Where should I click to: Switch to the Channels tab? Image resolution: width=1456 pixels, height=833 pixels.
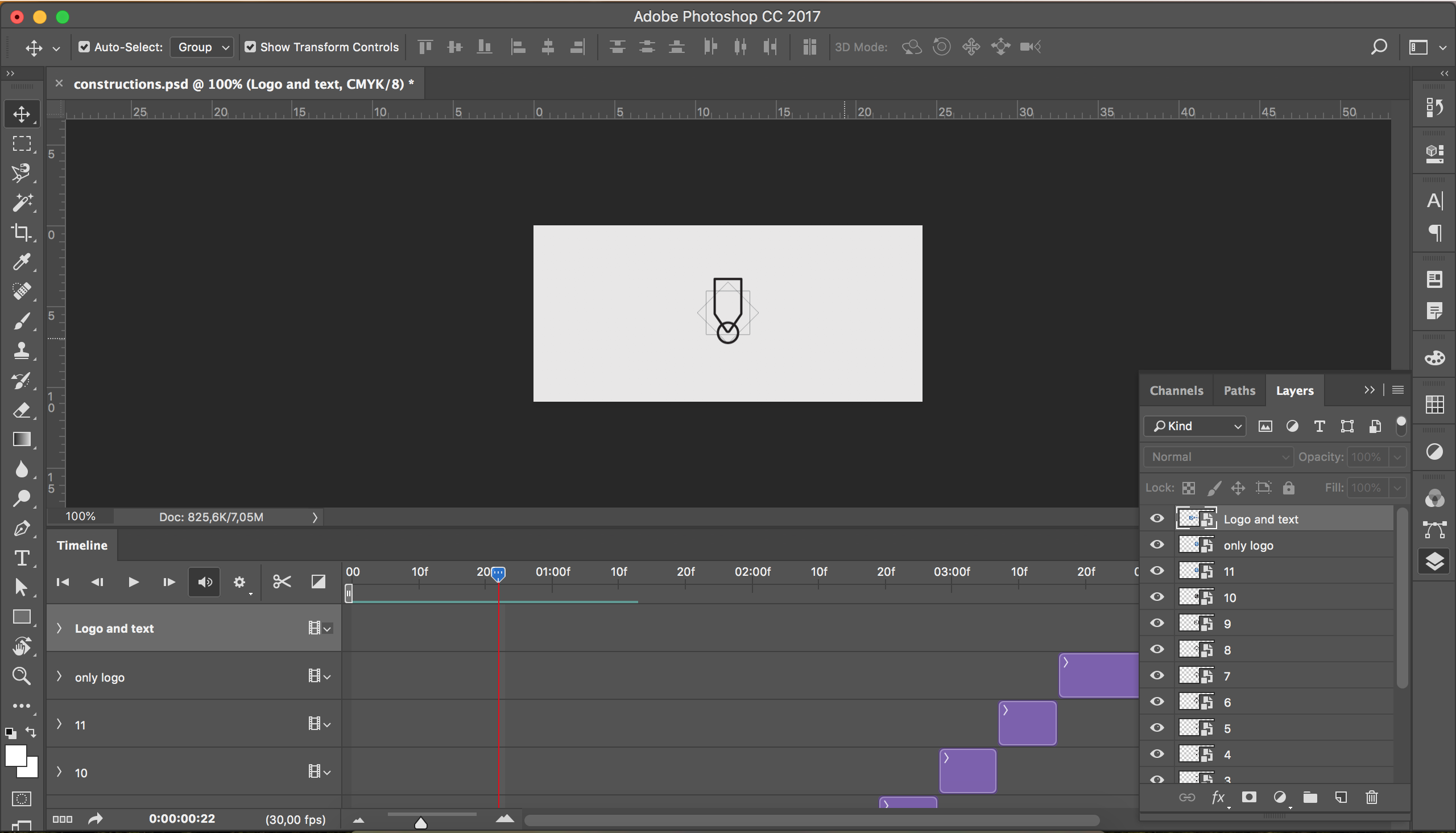pos(1176,391)
